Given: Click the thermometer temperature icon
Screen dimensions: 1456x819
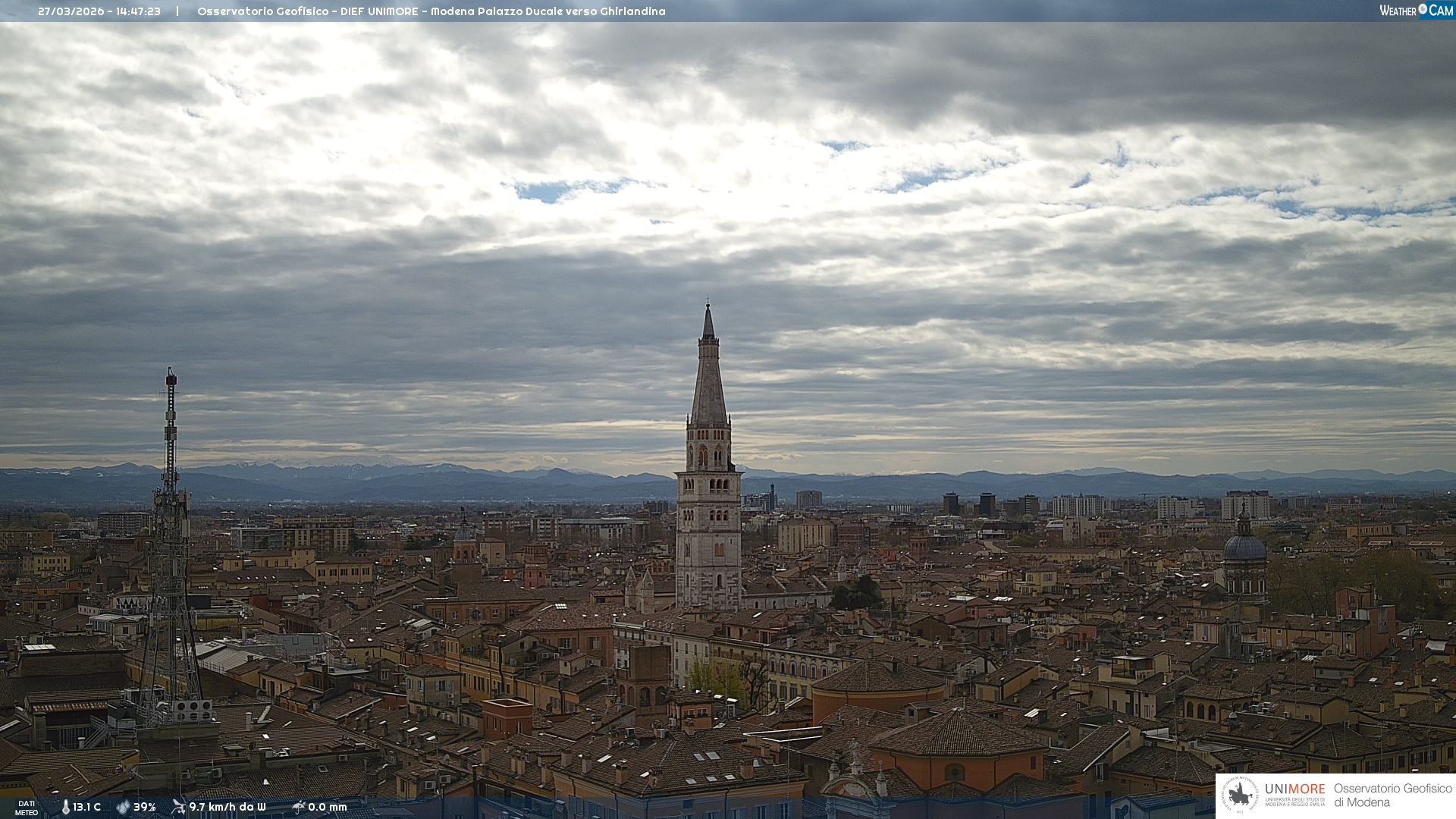Looking at the screenshot, I should pos(65,808).
